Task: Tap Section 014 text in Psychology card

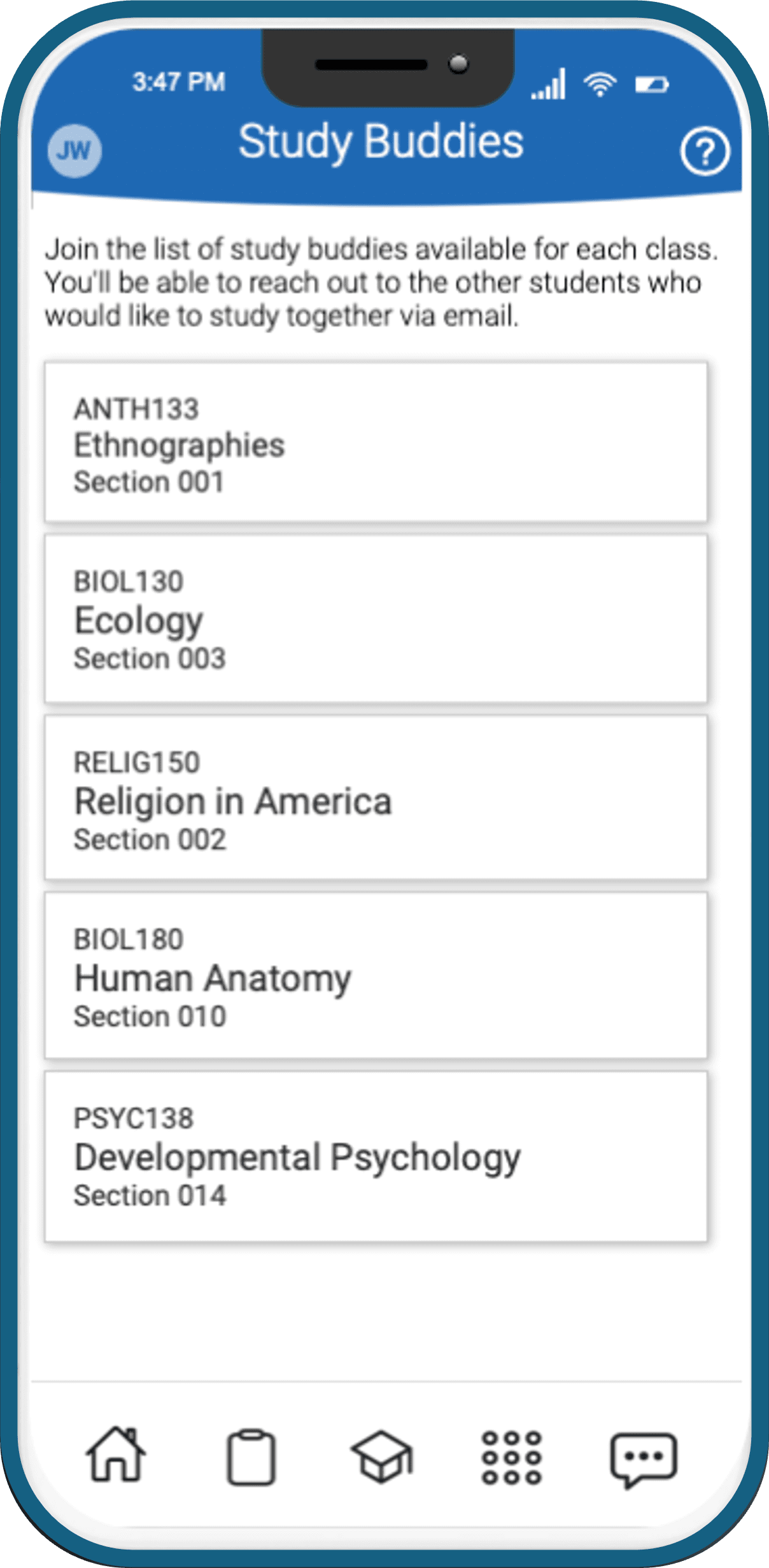Action: (150, 1195)
